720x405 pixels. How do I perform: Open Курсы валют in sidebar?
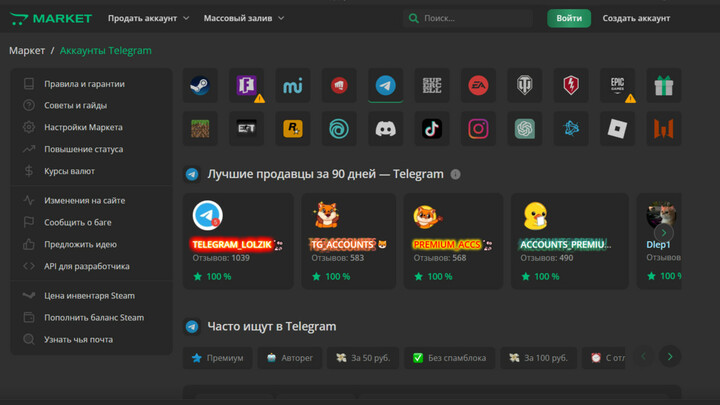pos(91,171)
